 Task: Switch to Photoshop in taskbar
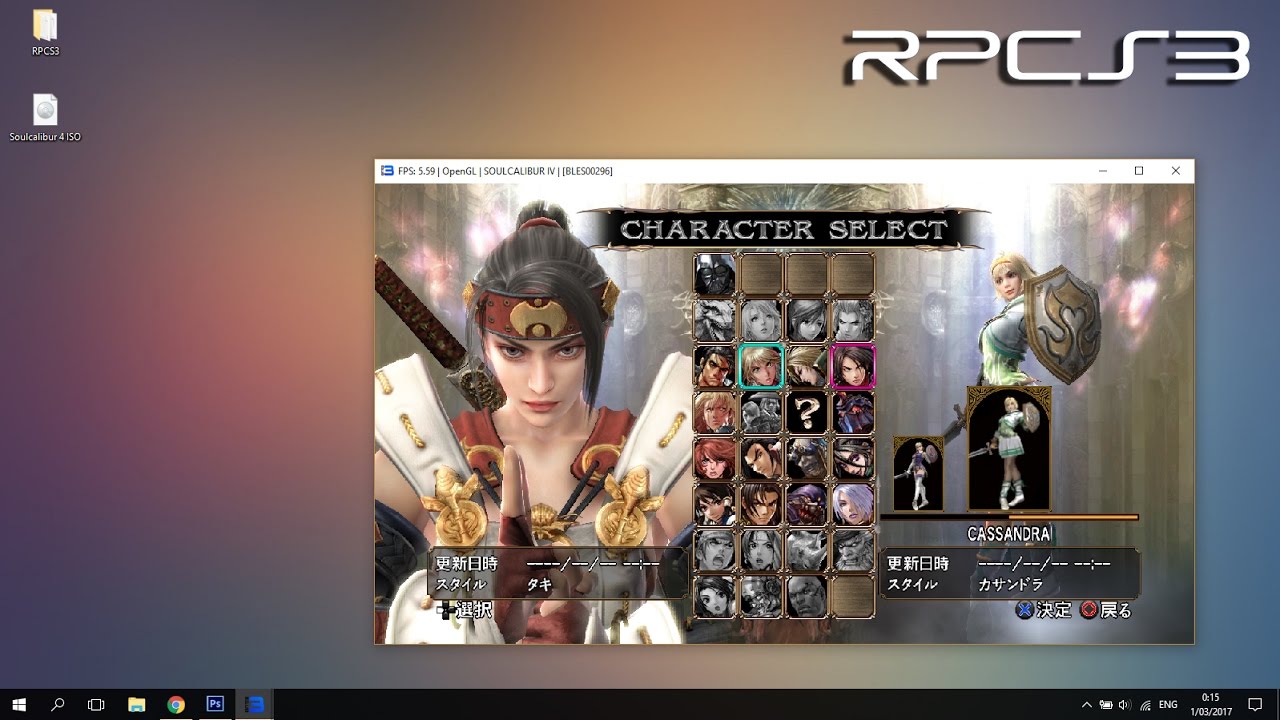click(x=215, y=704)
